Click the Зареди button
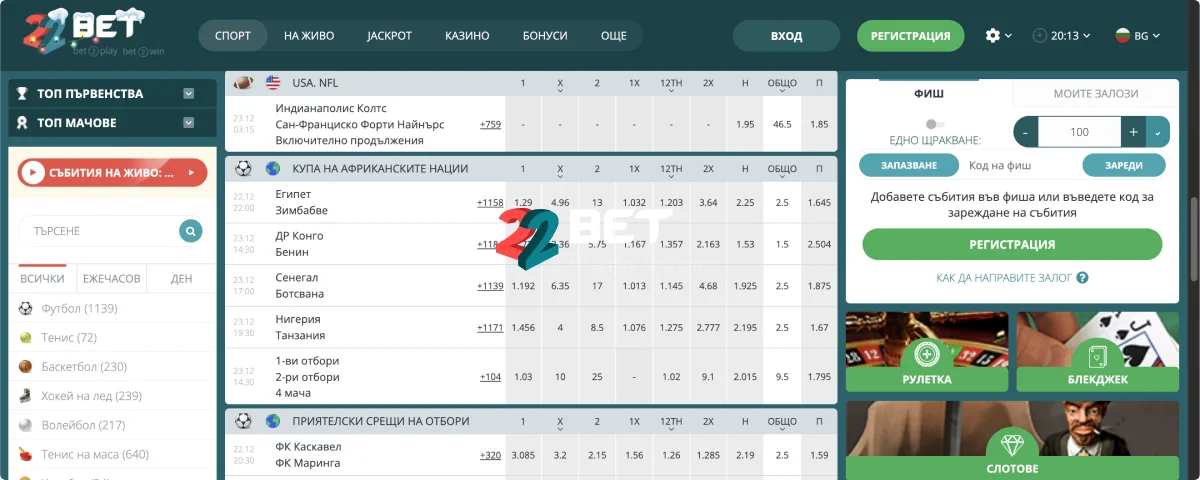The image size is (1200, 480). click(x=1124, y=165)
